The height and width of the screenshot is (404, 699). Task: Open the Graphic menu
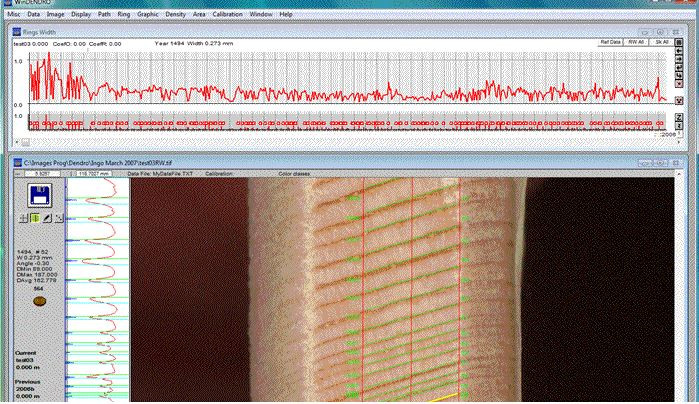[x=148, y=14]
